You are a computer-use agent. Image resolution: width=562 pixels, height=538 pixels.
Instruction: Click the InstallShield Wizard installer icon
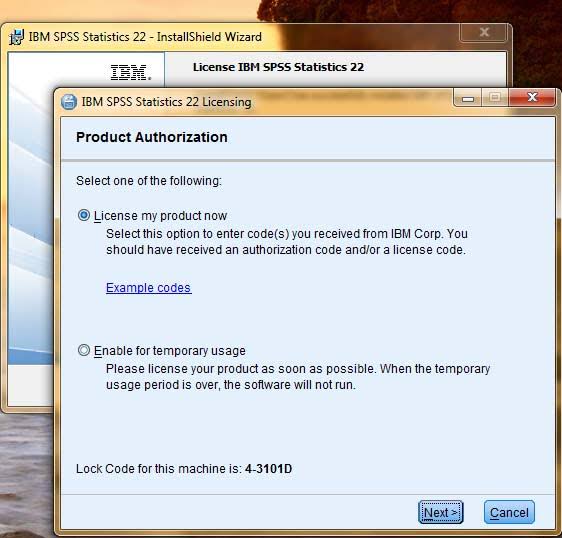click(x=16, y=37)
